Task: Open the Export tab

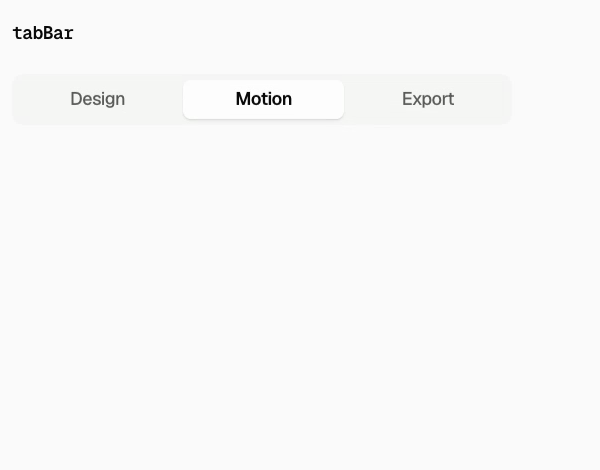Action: [428, 99]
